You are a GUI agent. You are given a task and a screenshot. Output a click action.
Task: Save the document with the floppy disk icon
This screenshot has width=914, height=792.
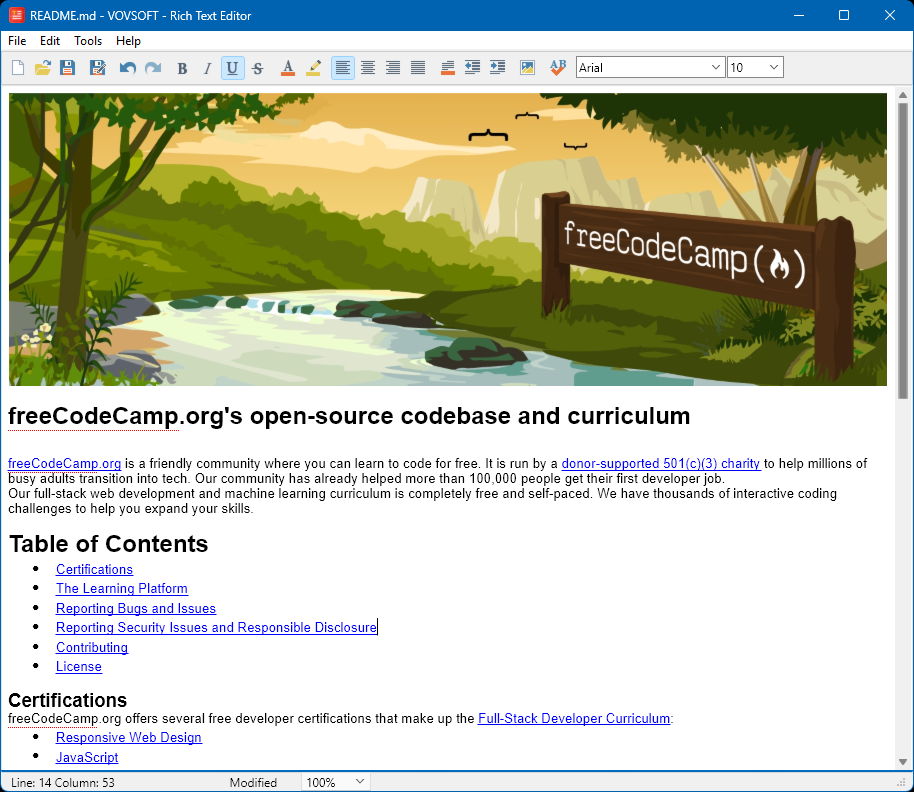point(68,68)
